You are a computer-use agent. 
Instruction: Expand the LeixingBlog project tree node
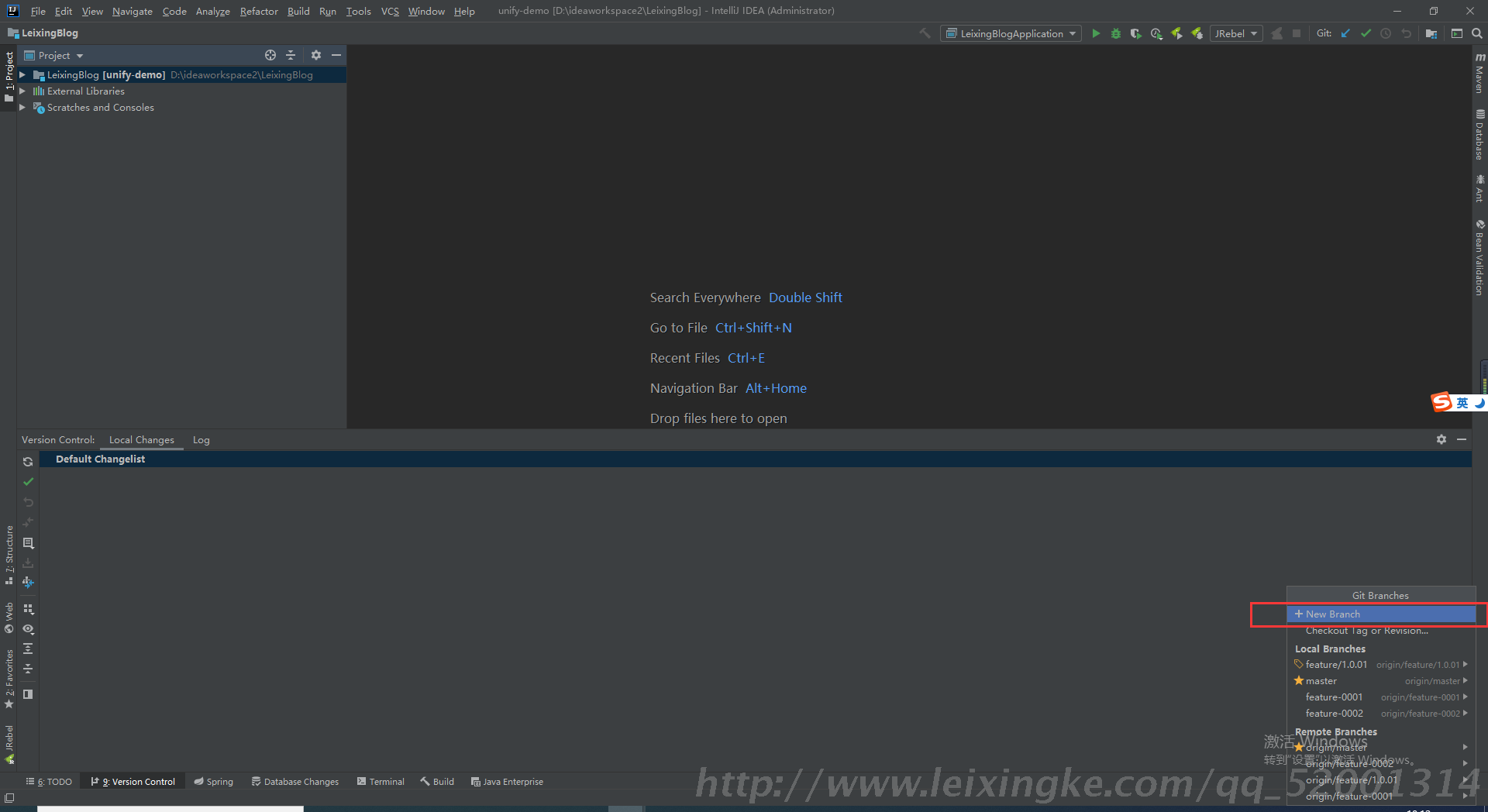pos(22,75)
